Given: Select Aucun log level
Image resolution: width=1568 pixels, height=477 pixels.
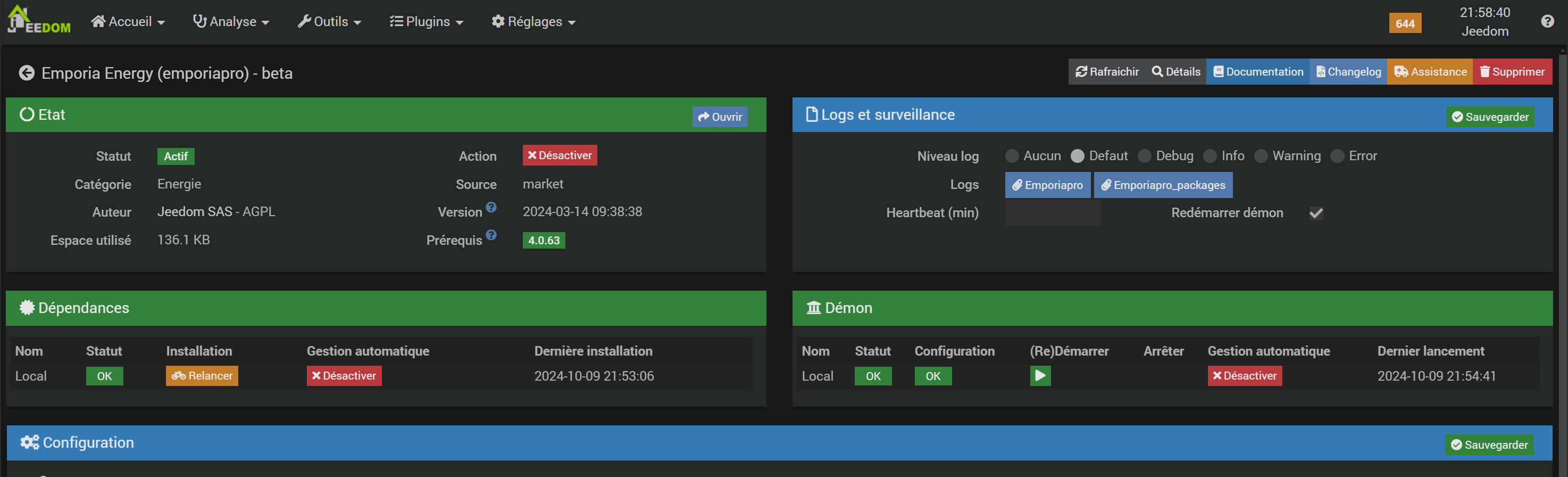Looking at the screenshot, I should [1012, 156].
